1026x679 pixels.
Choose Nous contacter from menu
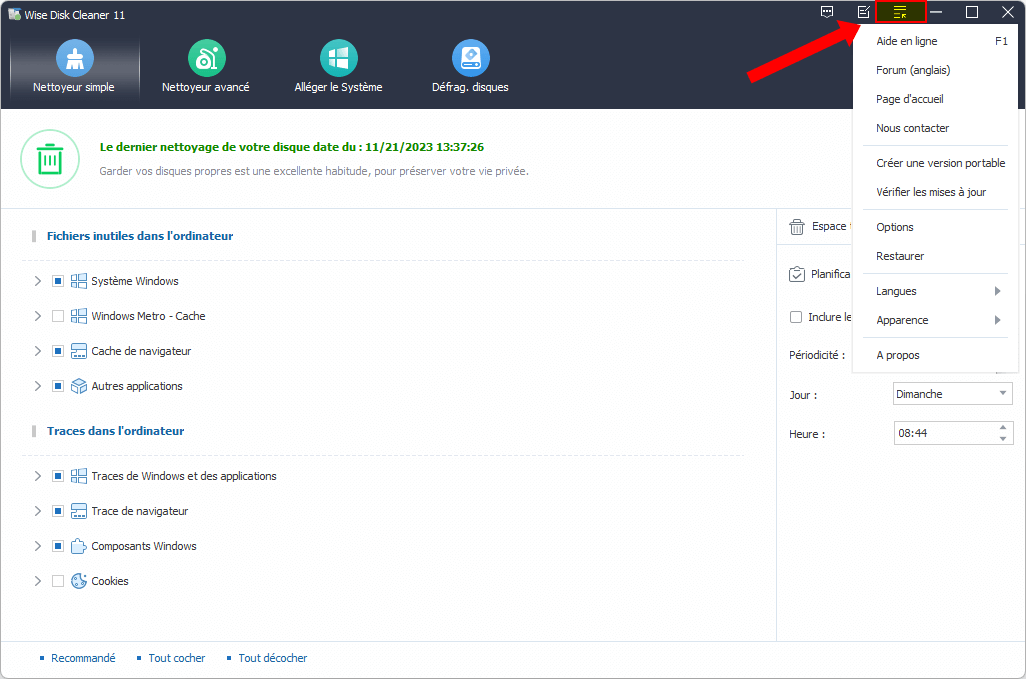click(x=935, y=128)
